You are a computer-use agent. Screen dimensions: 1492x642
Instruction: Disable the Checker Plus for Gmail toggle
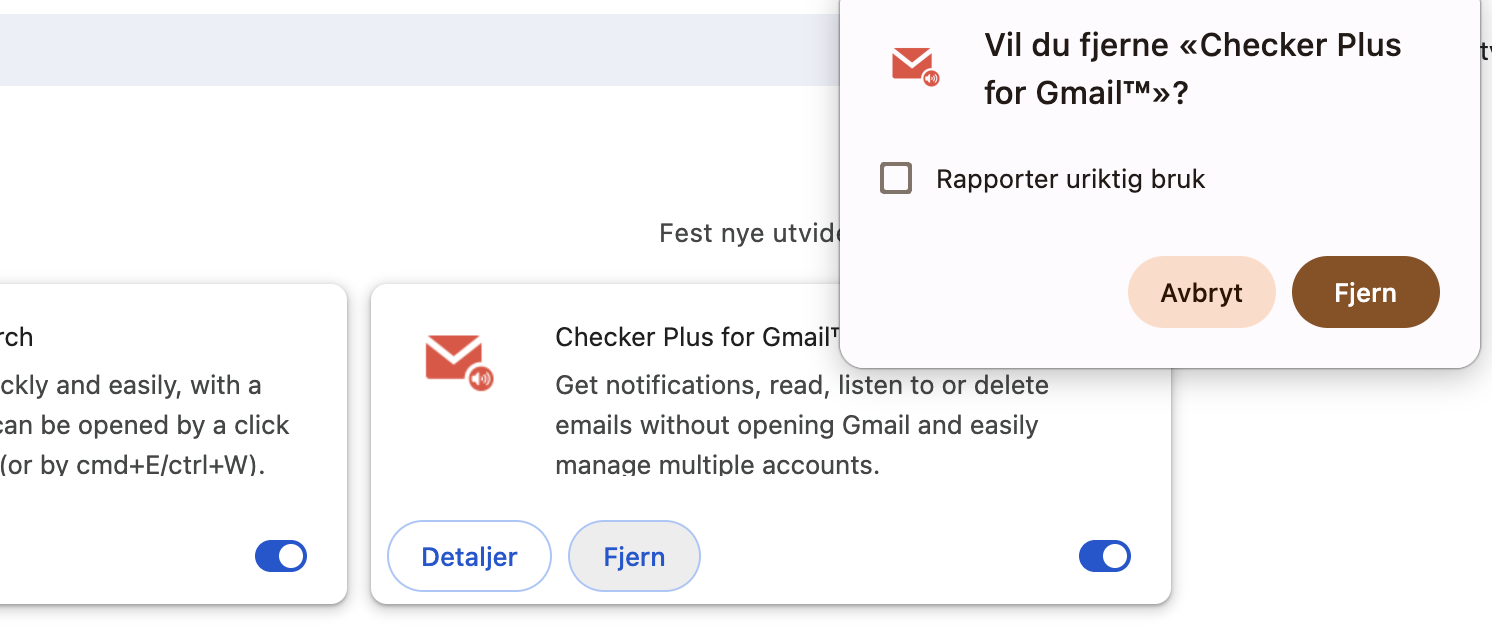coord(1105,556)
